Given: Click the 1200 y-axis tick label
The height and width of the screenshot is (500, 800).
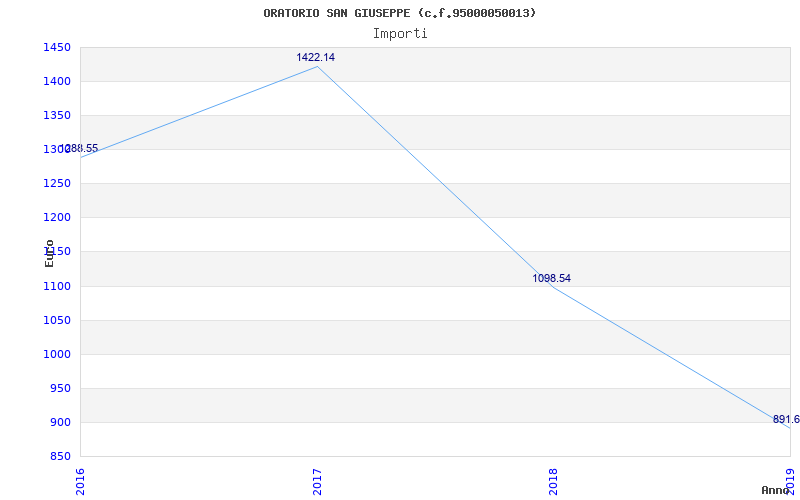Looking at the screenshot, I should [x=57, y=217].
